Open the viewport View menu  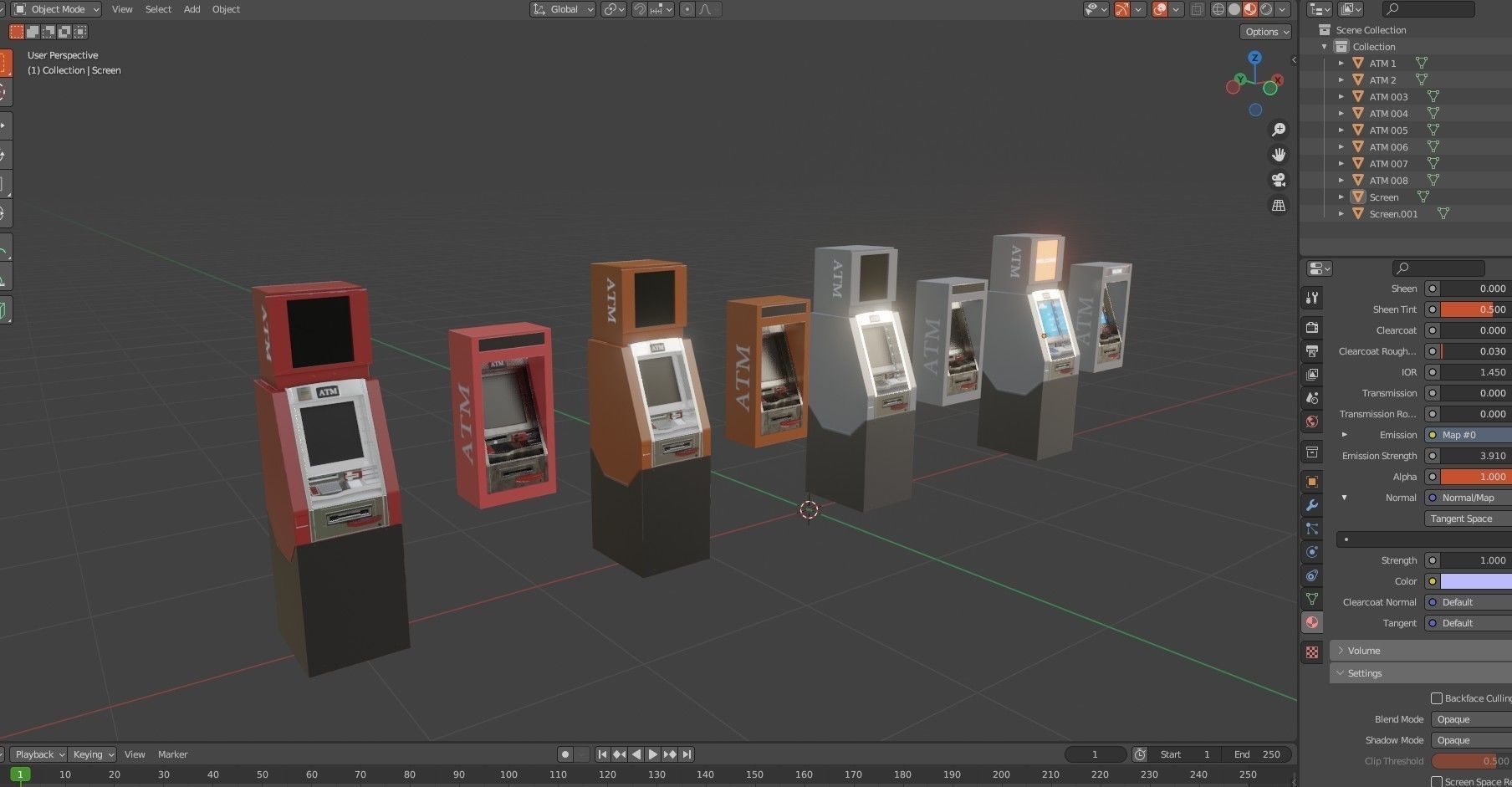pyautogui.click(x=122, y=9)
